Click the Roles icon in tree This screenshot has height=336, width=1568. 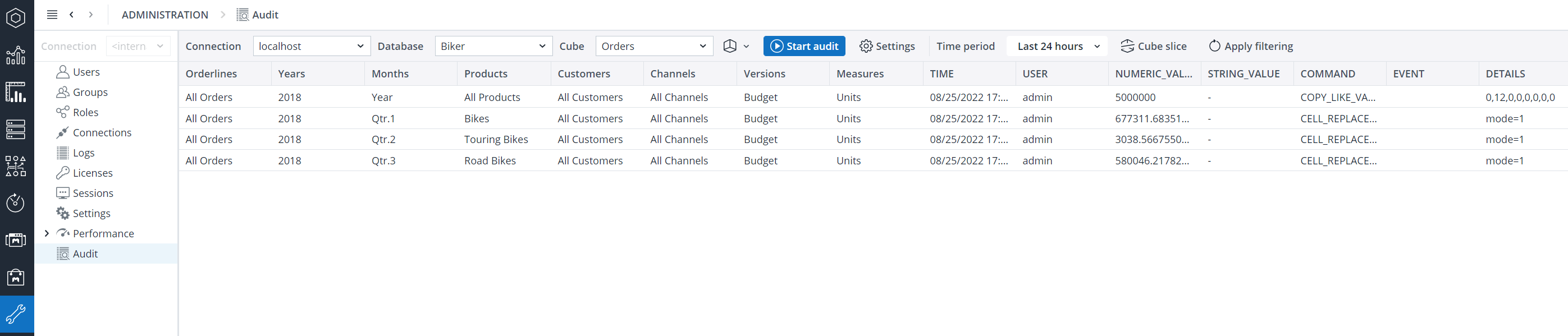coord(63,112)
